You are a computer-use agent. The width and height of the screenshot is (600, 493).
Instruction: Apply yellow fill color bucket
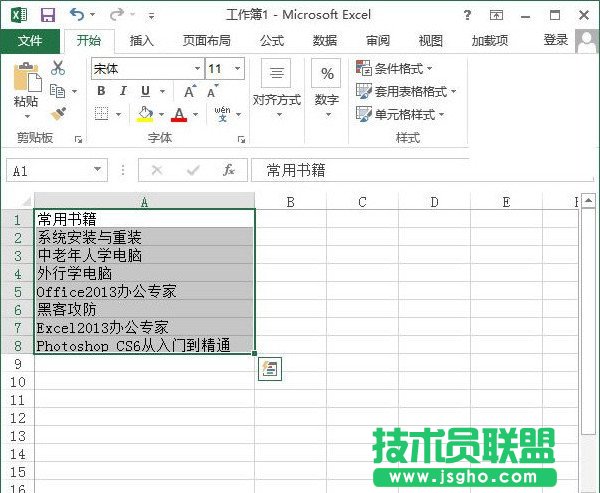coord(145,114)
